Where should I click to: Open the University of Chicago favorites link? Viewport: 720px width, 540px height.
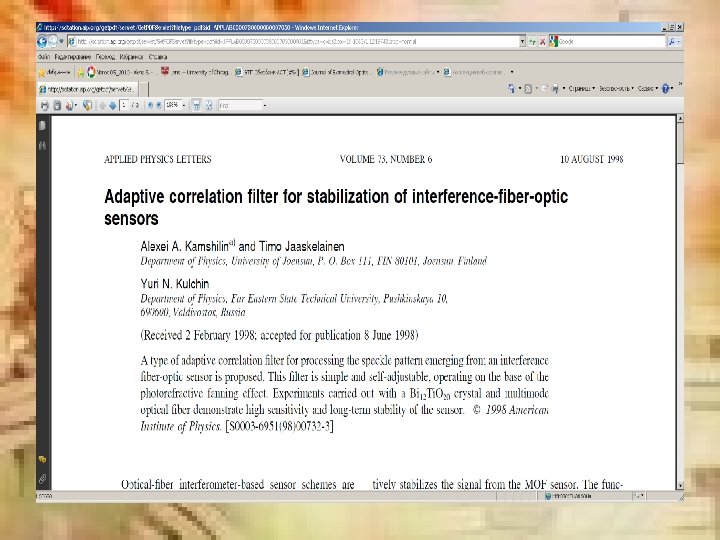tap(195, 72)
